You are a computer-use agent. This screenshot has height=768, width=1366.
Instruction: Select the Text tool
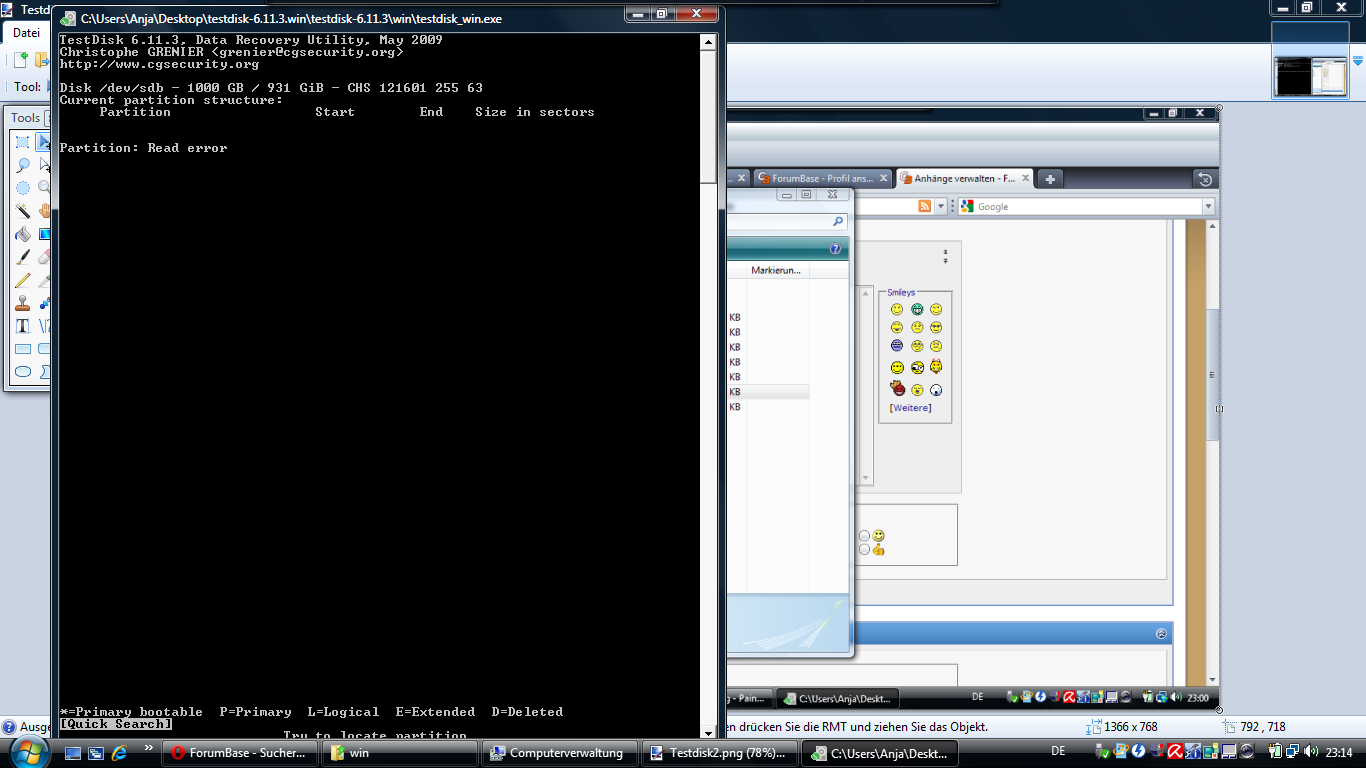tap(22, 326)
